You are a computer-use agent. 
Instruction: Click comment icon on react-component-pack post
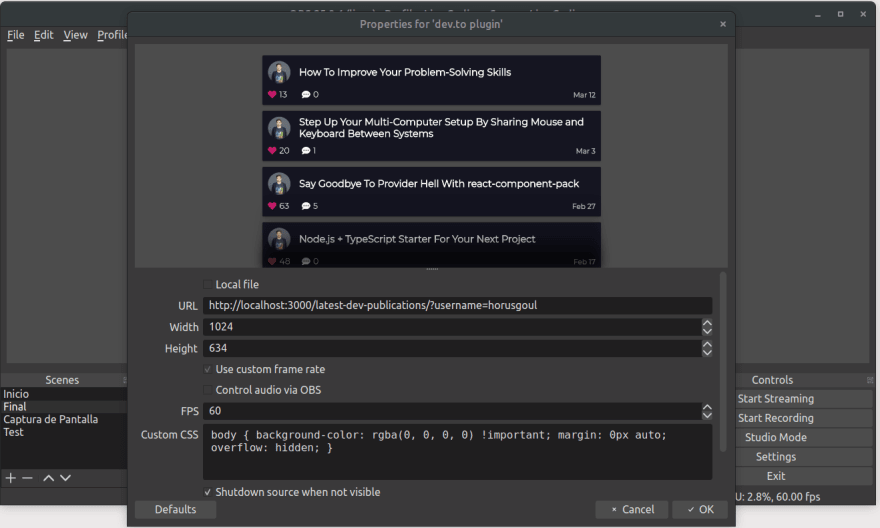[x=306, y=206]
